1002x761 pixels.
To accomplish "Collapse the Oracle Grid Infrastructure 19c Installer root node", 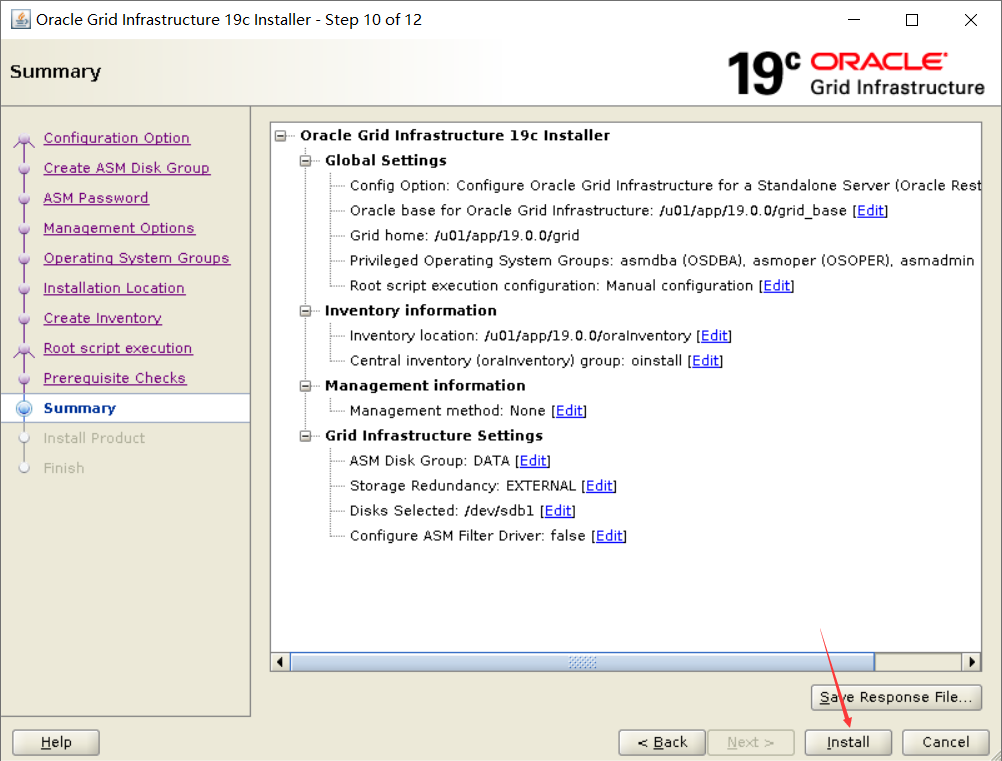I will tap(281, 135).
